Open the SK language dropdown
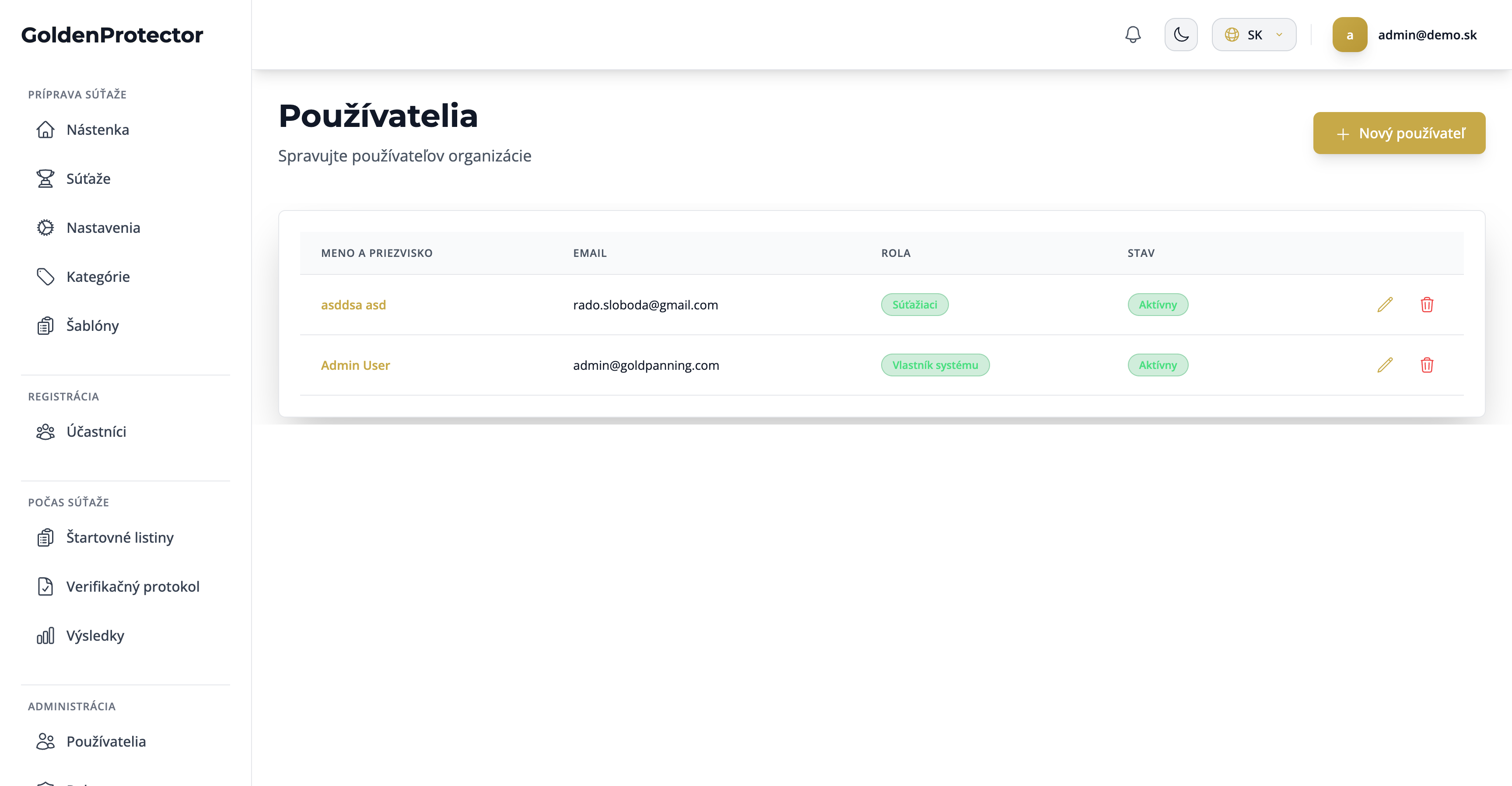This screenshot has width=1512, height=786. tap(1254, 35)
